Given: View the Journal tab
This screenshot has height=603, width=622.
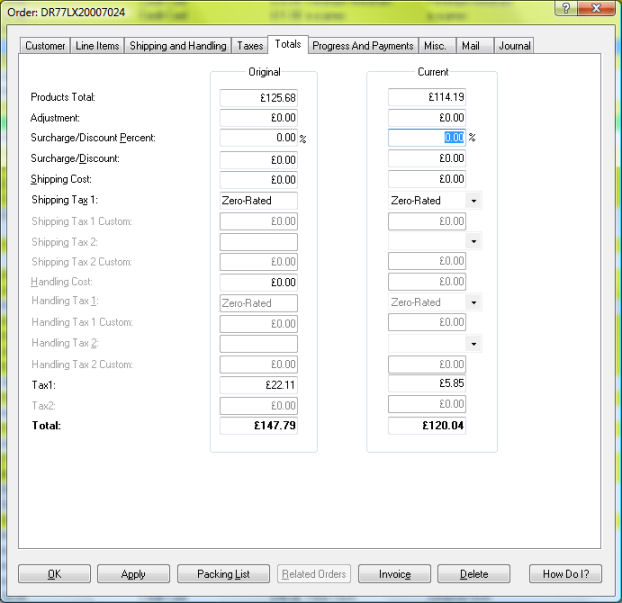Looking at the screenshot, I should (514, 46).
